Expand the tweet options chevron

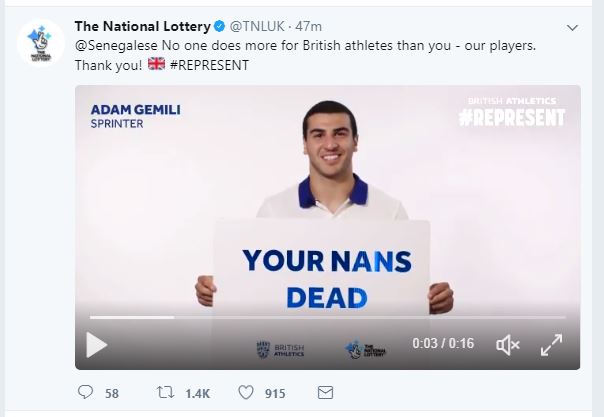(572, 27)
